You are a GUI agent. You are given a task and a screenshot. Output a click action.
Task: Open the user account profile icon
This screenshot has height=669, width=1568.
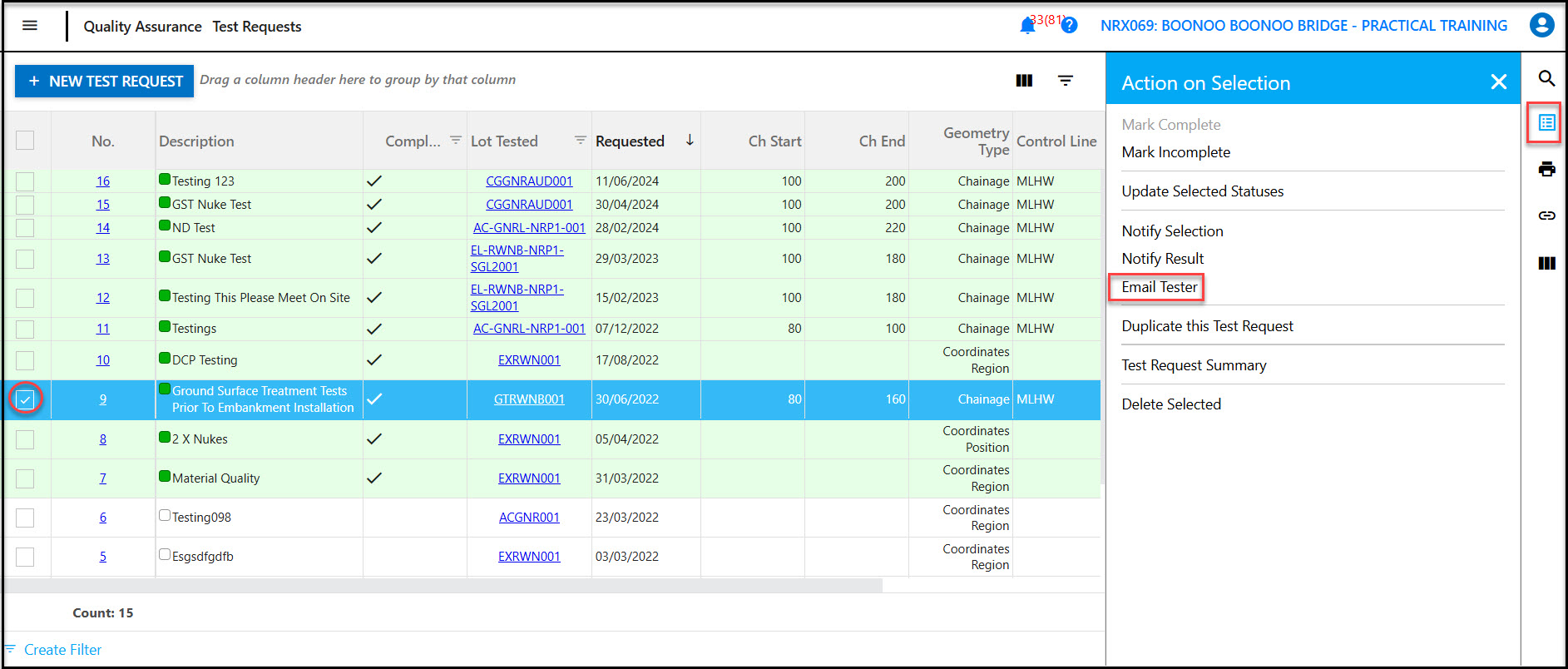point(1541,25)
